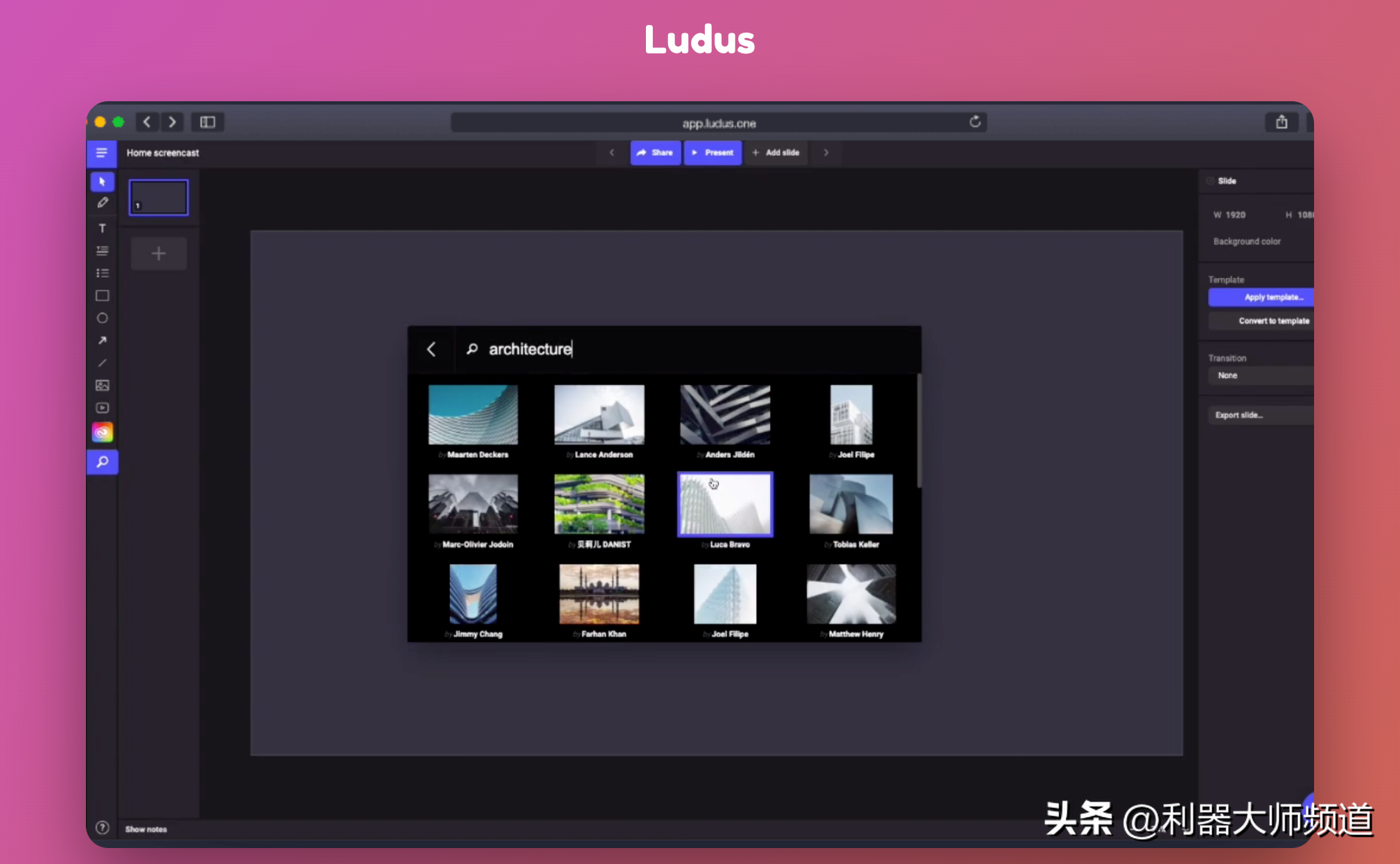1400x864 pixels.
Task: Go to next slide using the right chevron
Action: coord(826,153)
